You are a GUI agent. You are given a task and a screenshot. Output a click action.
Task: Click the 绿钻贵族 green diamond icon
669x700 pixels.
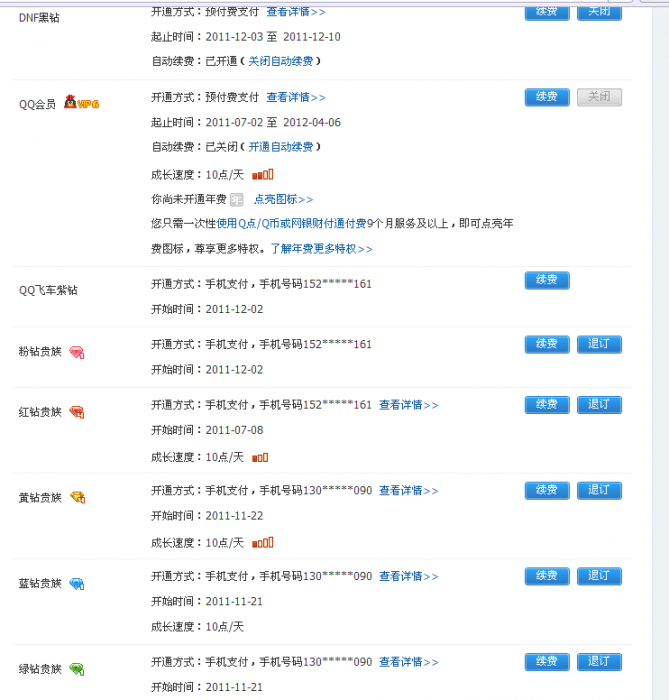point(77,669)
